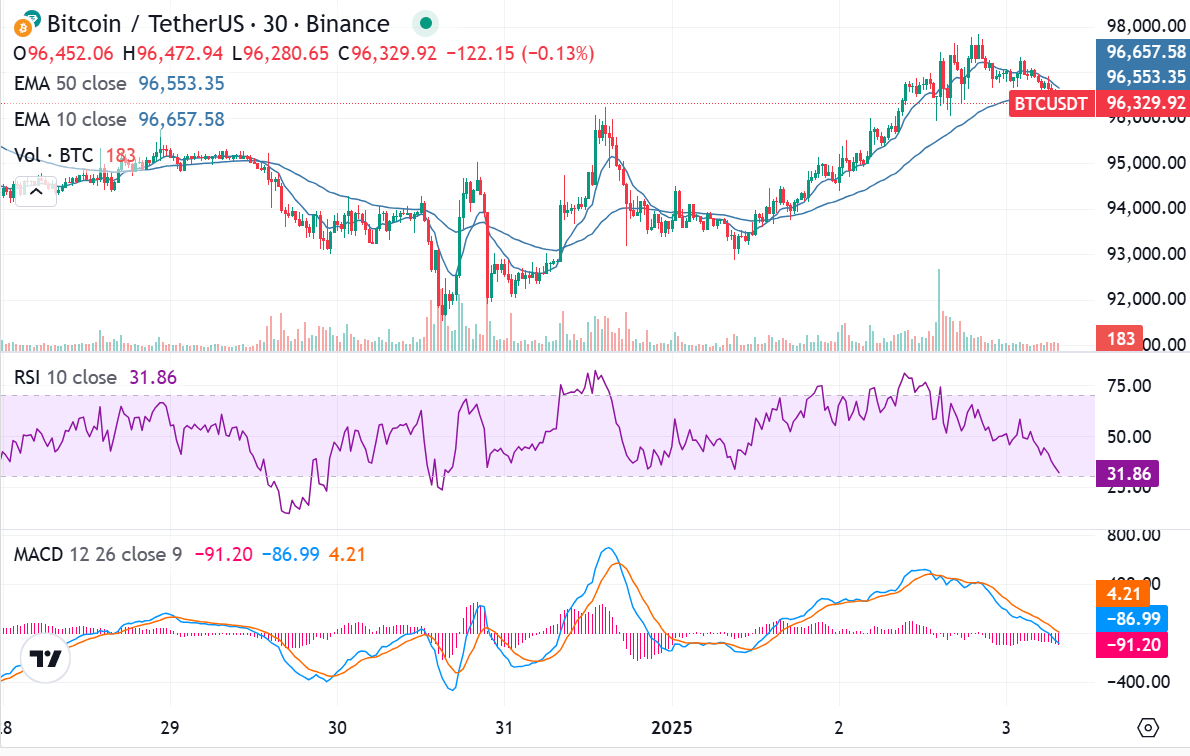
Task: Select the Vol · BTC legend label
Action: point(53,156)
